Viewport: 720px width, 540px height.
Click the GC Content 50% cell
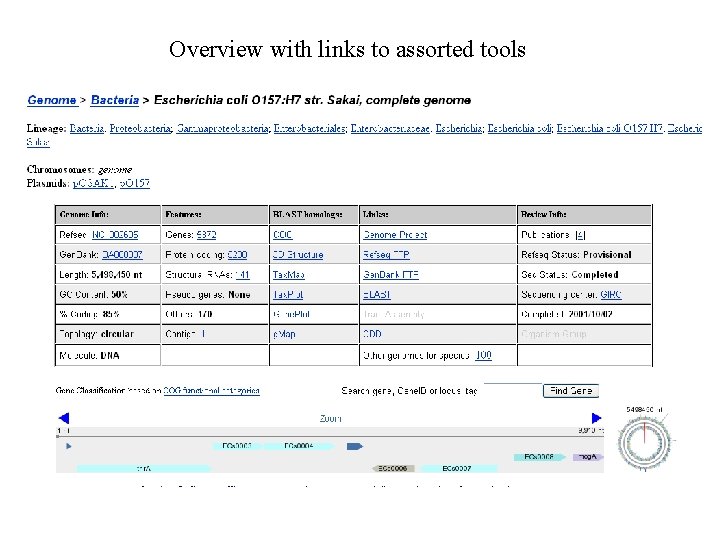click(108, 294)
